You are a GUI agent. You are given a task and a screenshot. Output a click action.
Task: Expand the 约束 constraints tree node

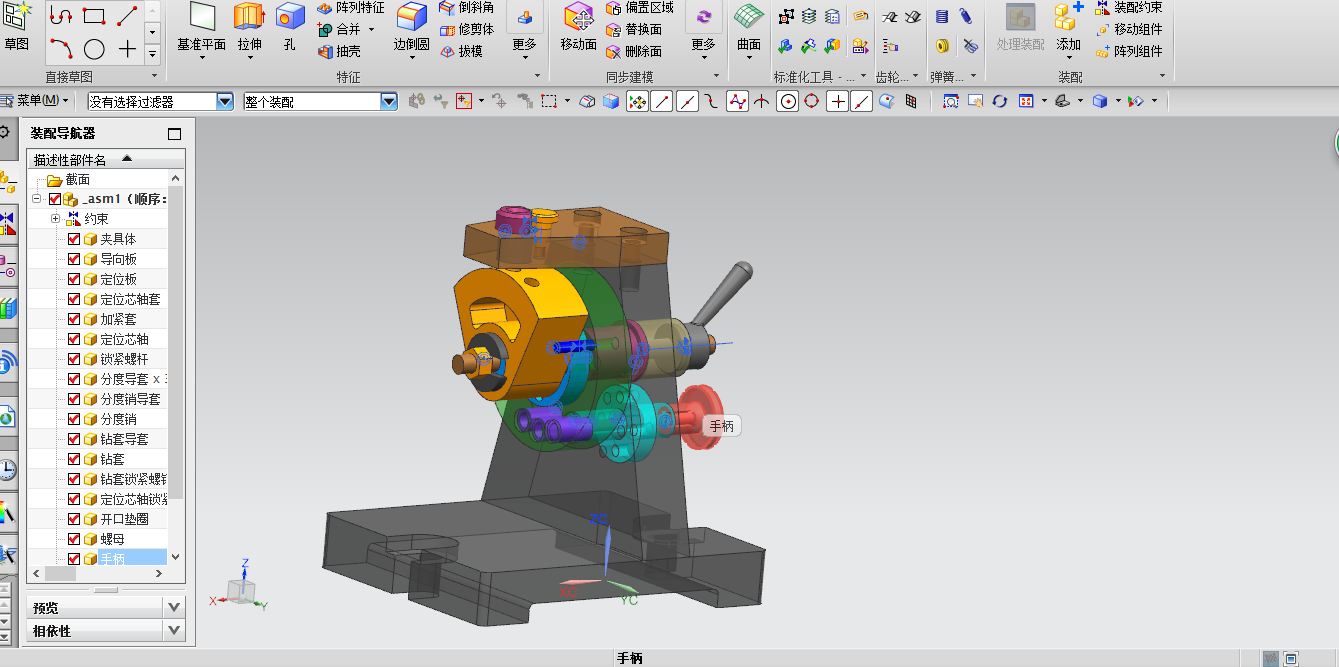point(56,219)
